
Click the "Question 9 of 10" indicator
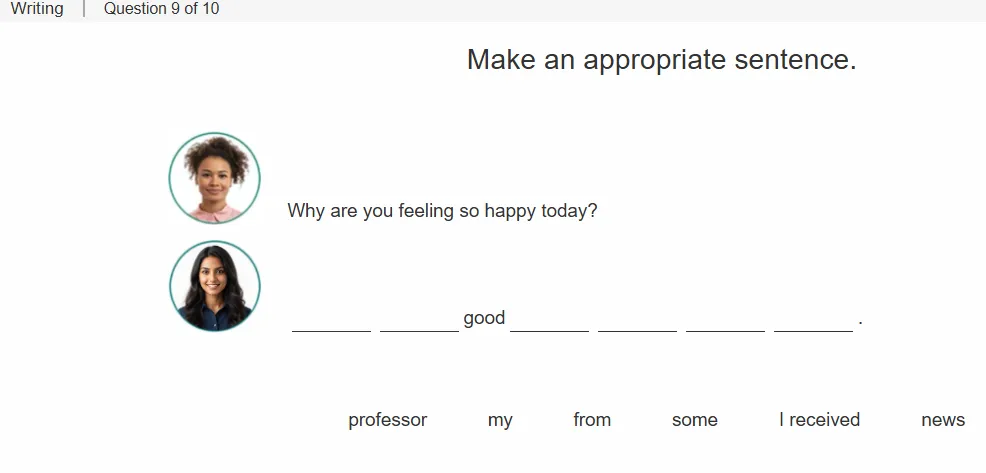tap(162, 9)
